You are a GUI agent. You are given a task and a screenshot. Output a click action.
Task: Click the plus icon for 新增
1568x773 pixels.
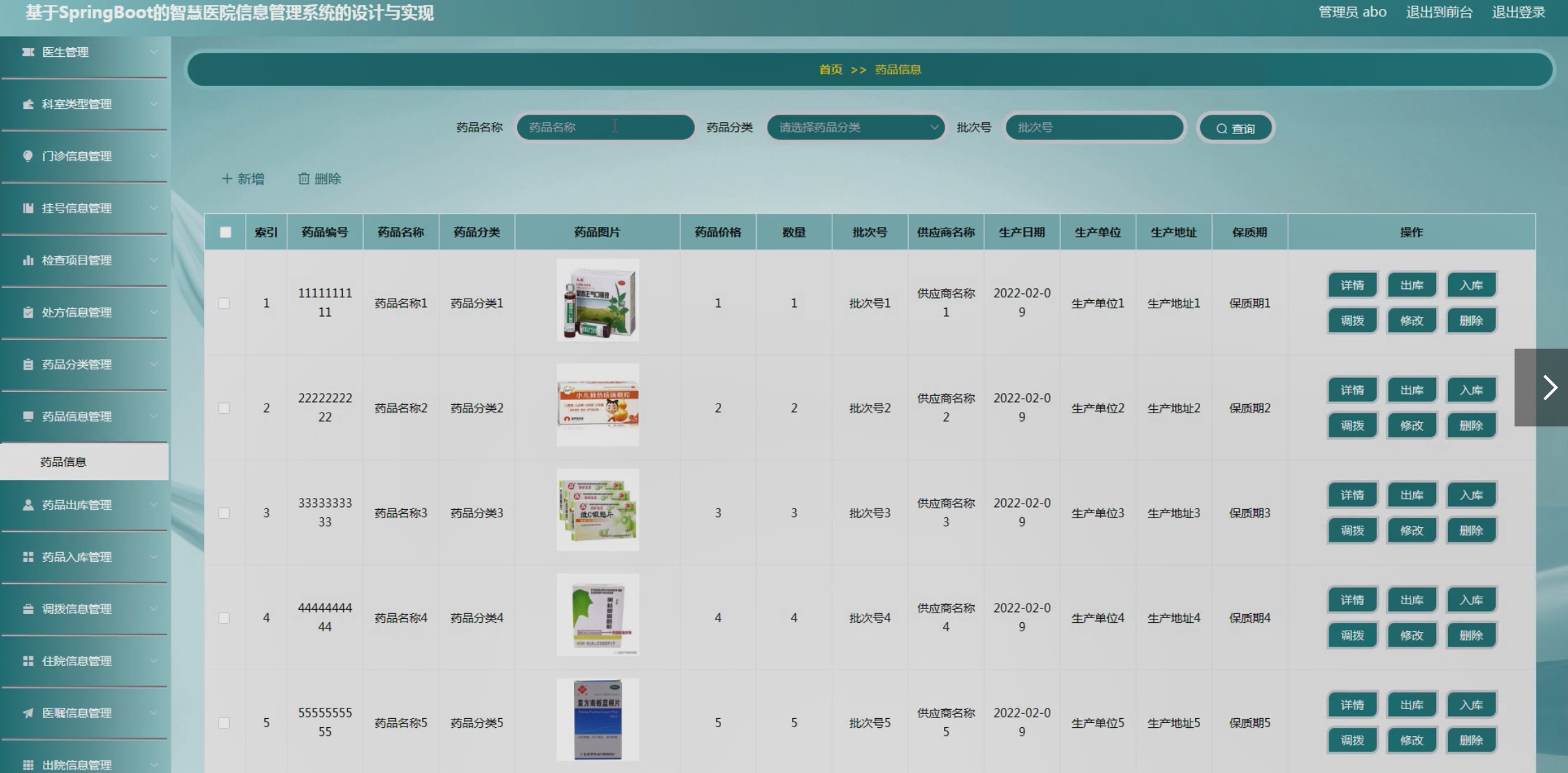pyautogui.click(x=227, y=179)
